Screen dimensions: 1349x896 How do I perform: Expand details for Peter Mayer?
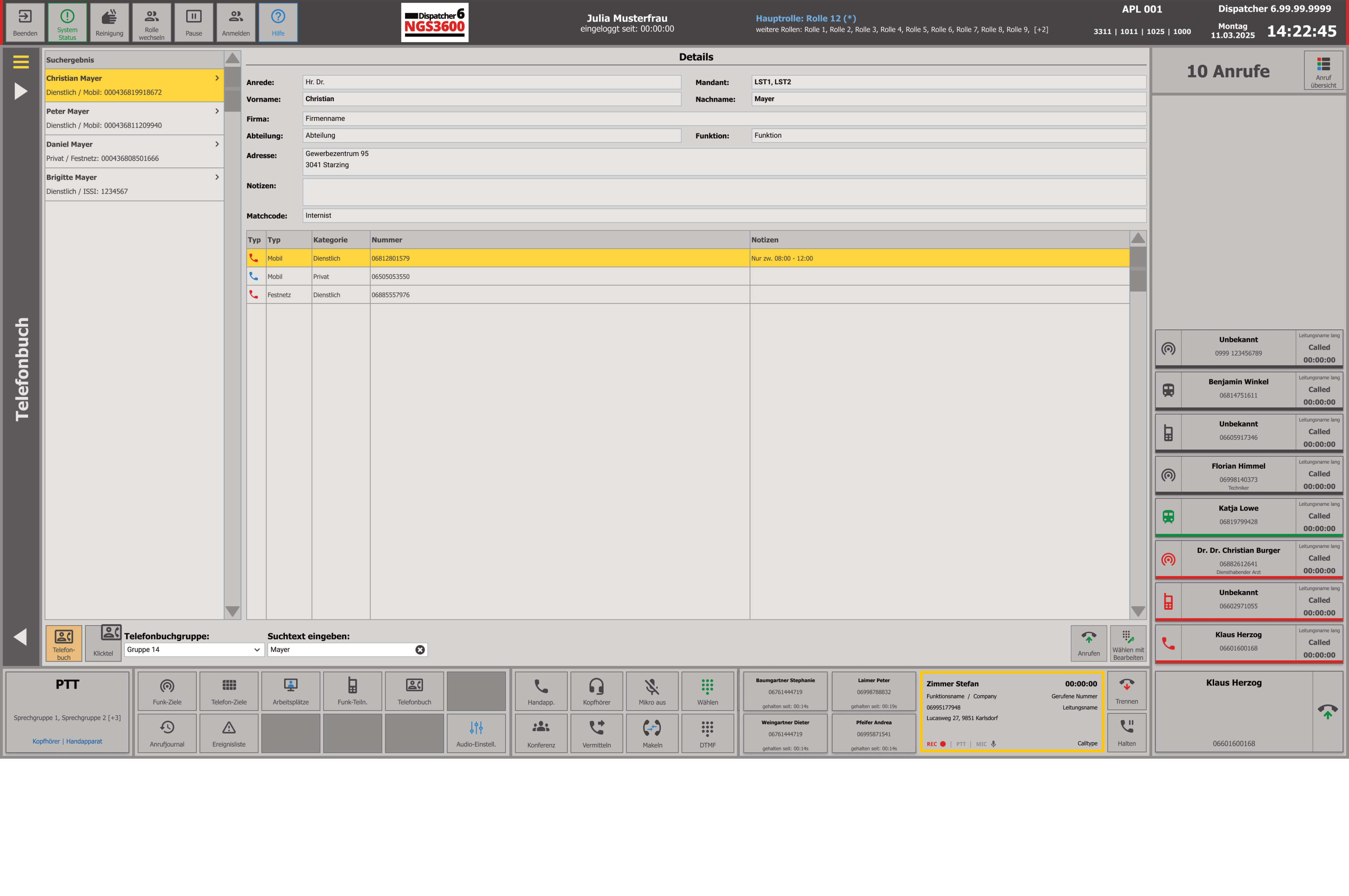[x=217, y=111]
